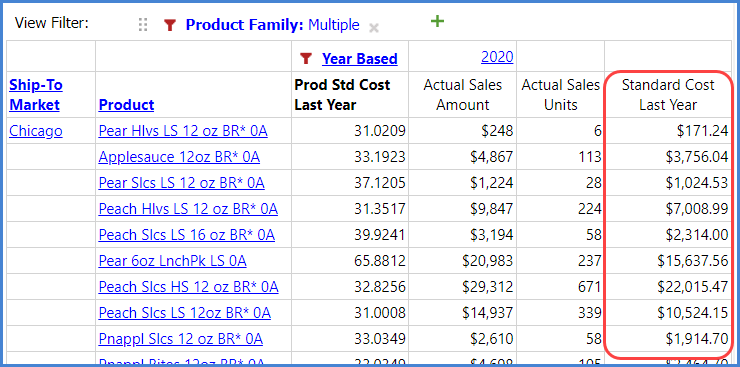Viewport: 740px width, 367px height.
Task: Open Applesauce 12oz BR* 0A product link
Action: [179, 157]
